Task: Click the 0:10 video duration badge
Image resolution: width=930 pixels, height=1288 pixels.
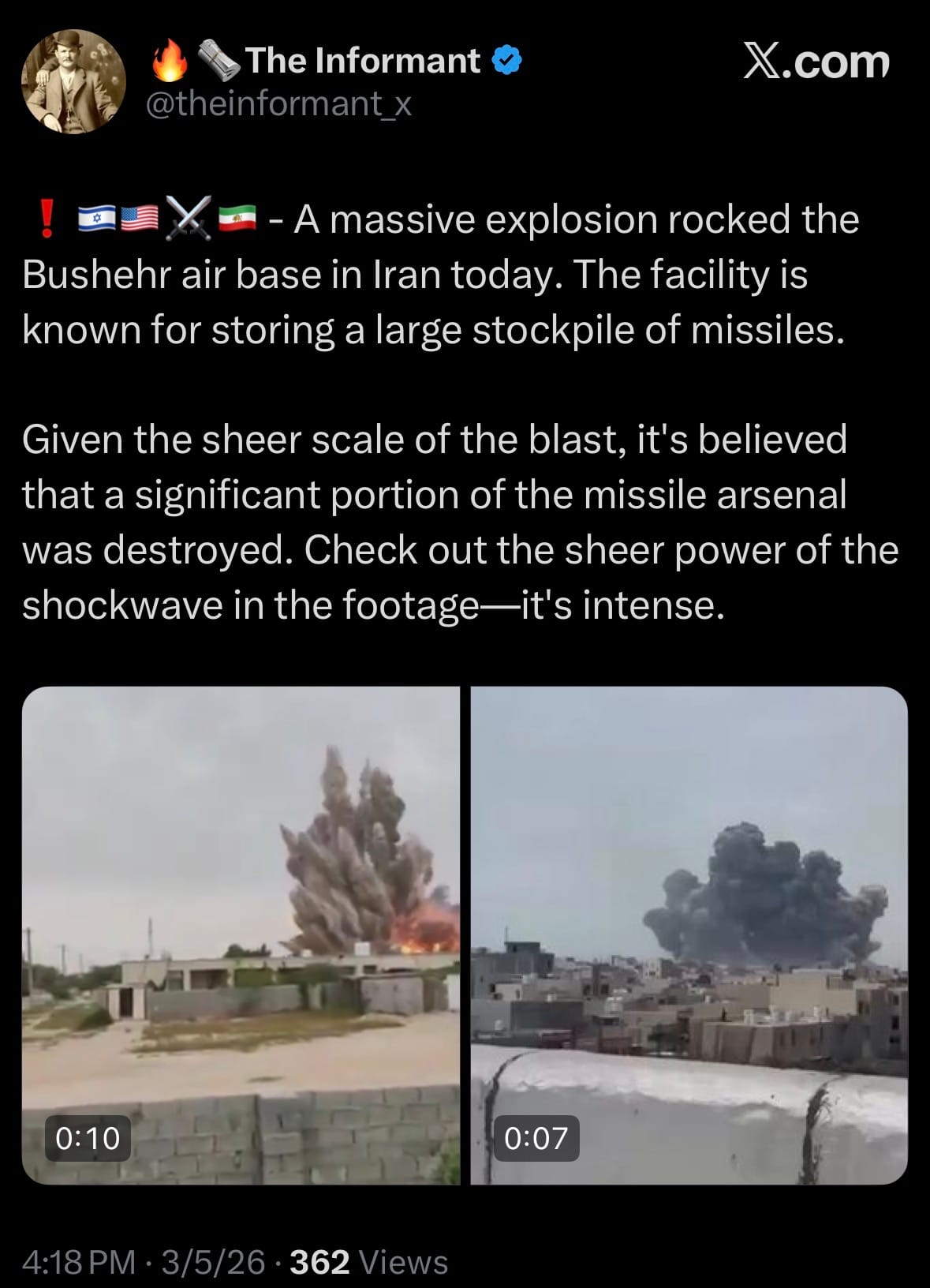Action: point(88,1138)
